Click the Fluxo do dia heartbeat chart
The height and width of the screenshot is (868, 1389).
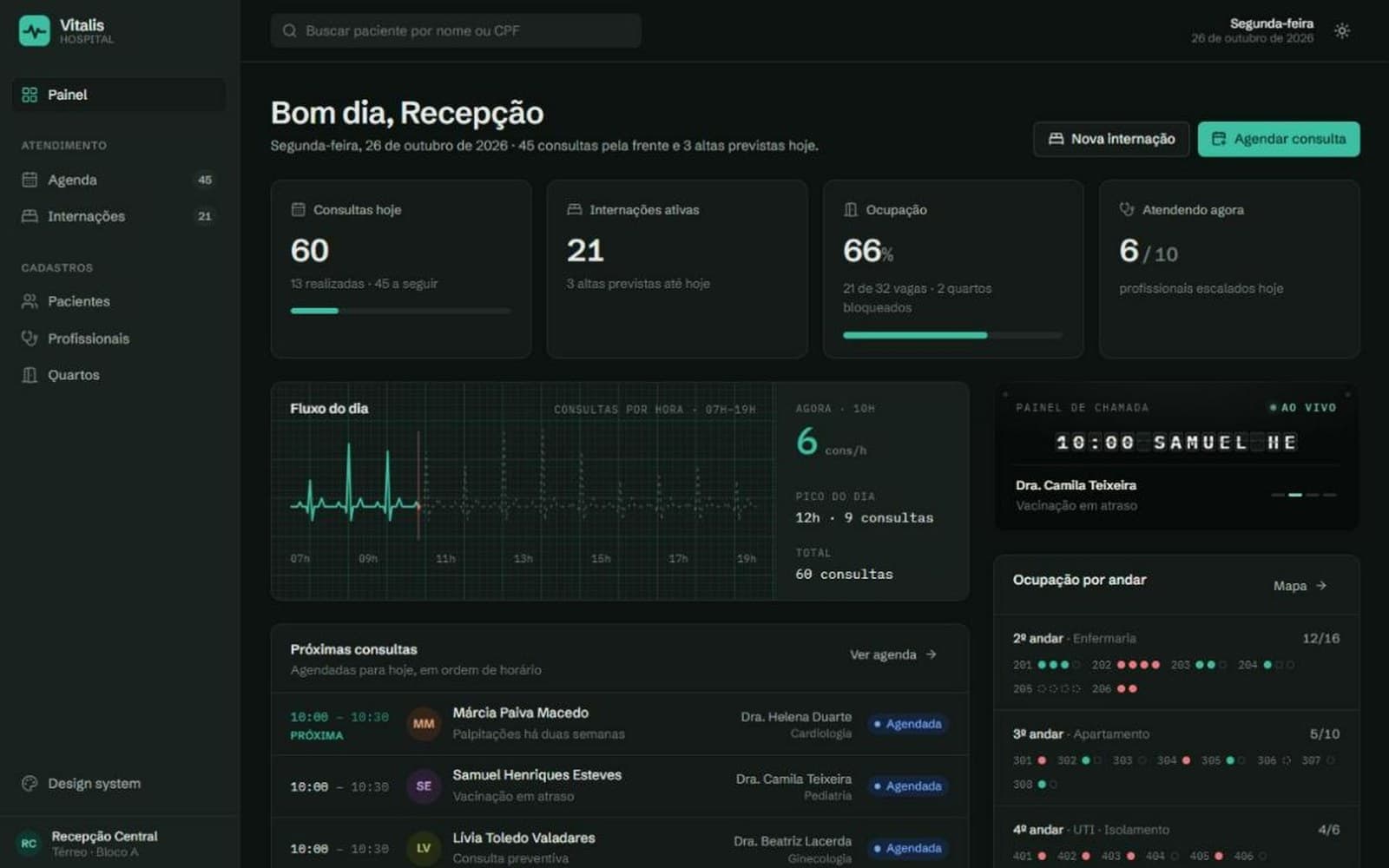(523, 490)
